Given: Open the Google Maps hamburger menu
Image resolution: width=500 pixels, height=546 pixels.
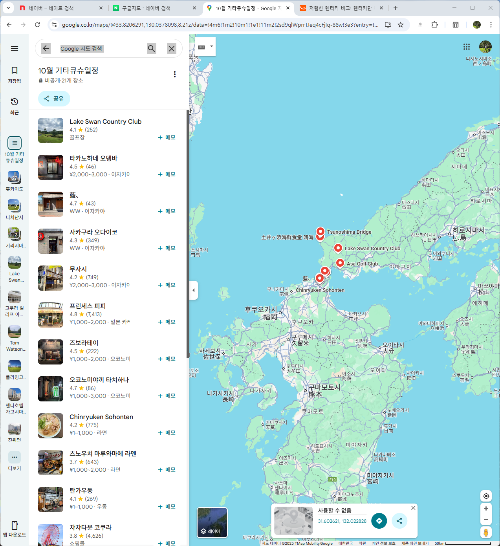Looking at the screenshot, I should click(14, 48).
